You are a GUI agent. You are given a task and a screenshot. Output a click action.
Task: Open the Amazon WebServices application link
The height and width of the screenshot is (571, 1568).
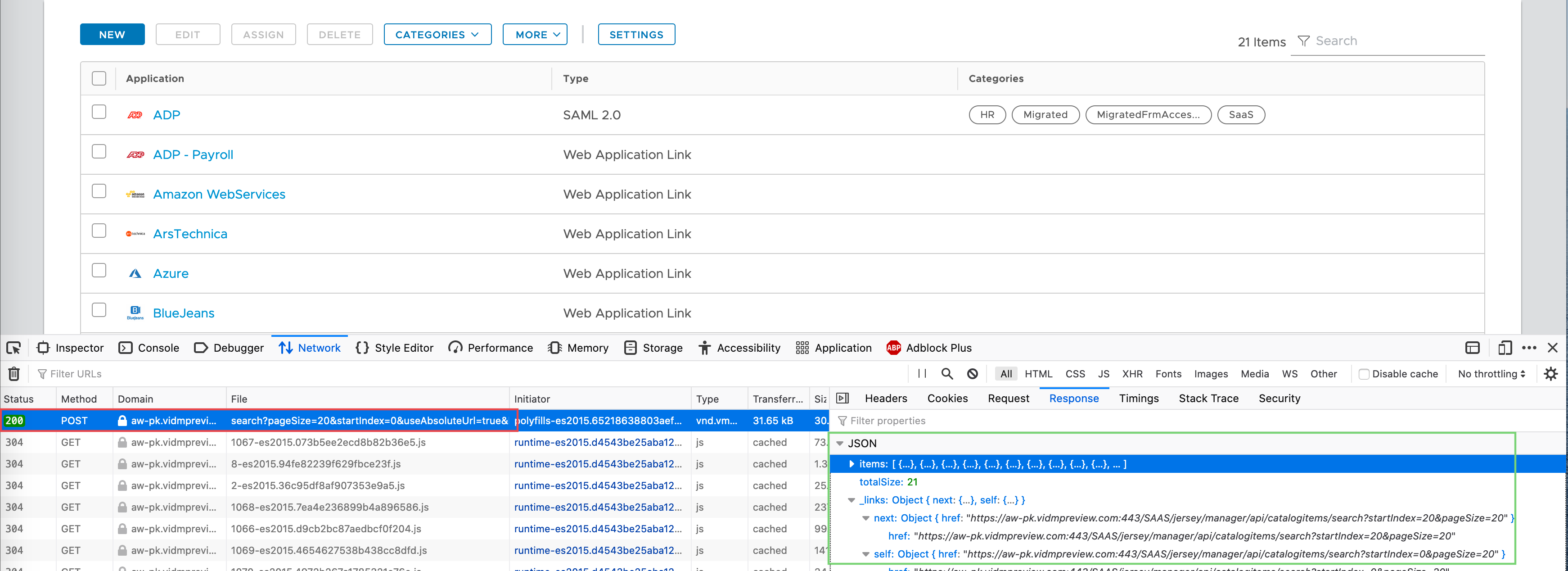pyautogui.click(x=219, y=194)
